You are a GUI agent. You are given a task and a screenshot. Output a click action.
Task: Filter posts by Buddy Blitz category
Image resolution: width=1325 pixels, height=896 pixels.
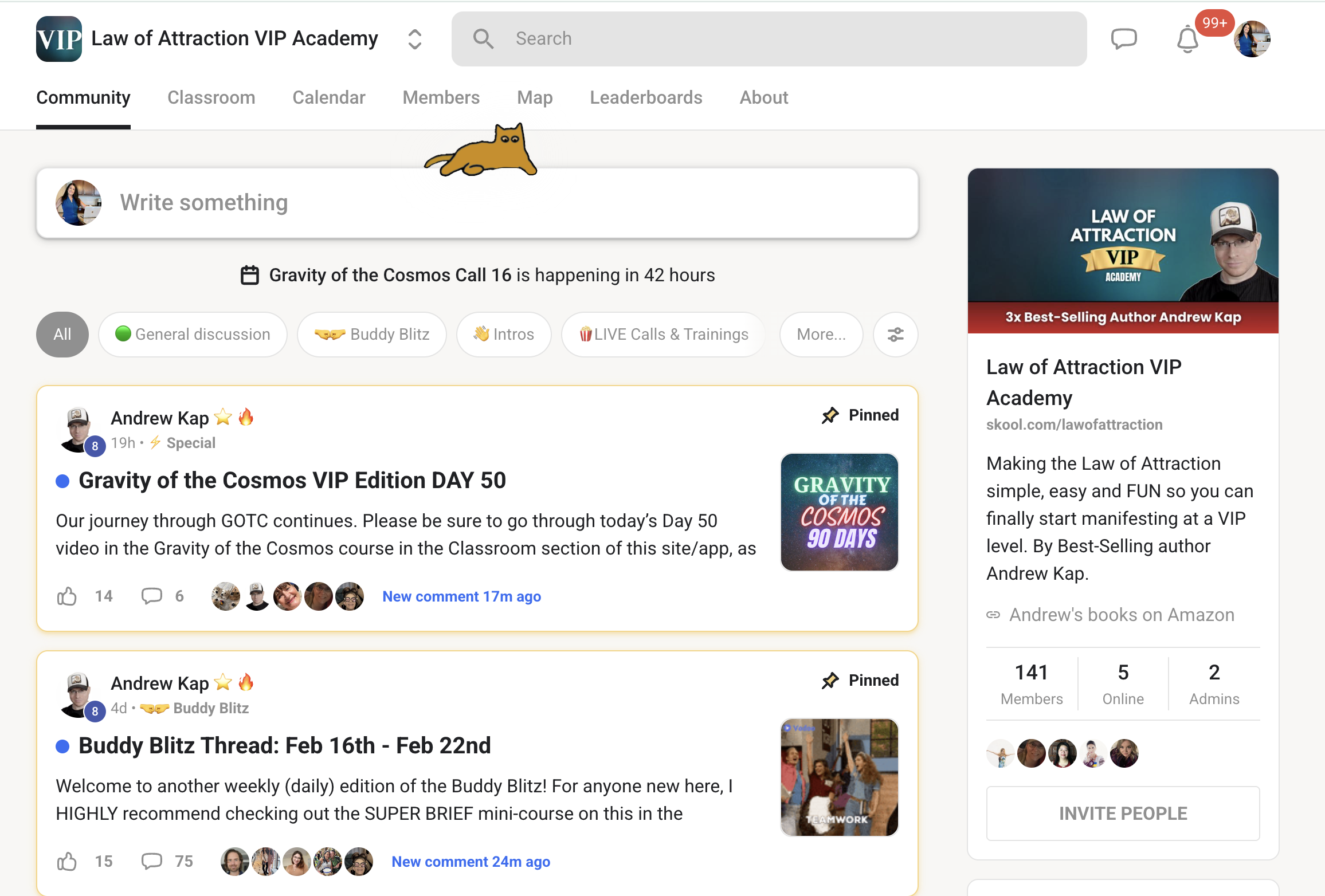pyautogui.click(x=371, y=335)
